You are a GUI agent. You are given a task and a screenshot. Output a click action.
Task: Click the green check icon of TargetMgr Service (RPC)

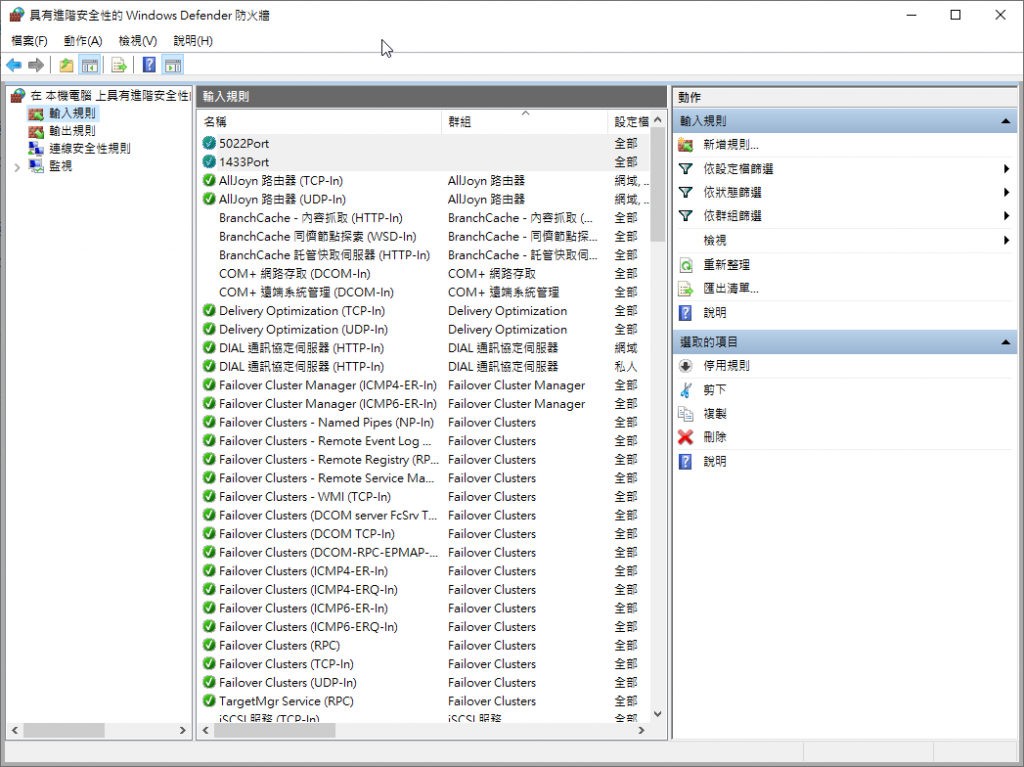click(209, 701)
